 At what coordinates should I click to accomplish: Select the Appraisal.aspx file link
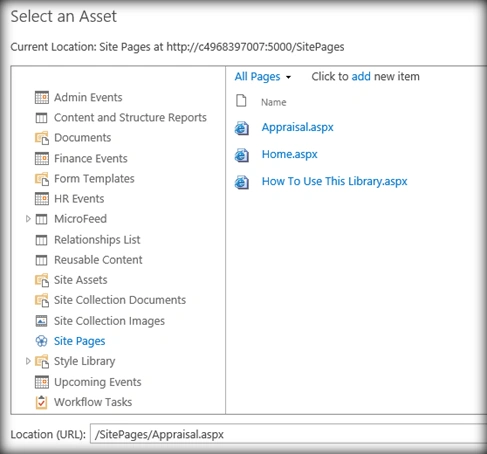tap(298, 127)
